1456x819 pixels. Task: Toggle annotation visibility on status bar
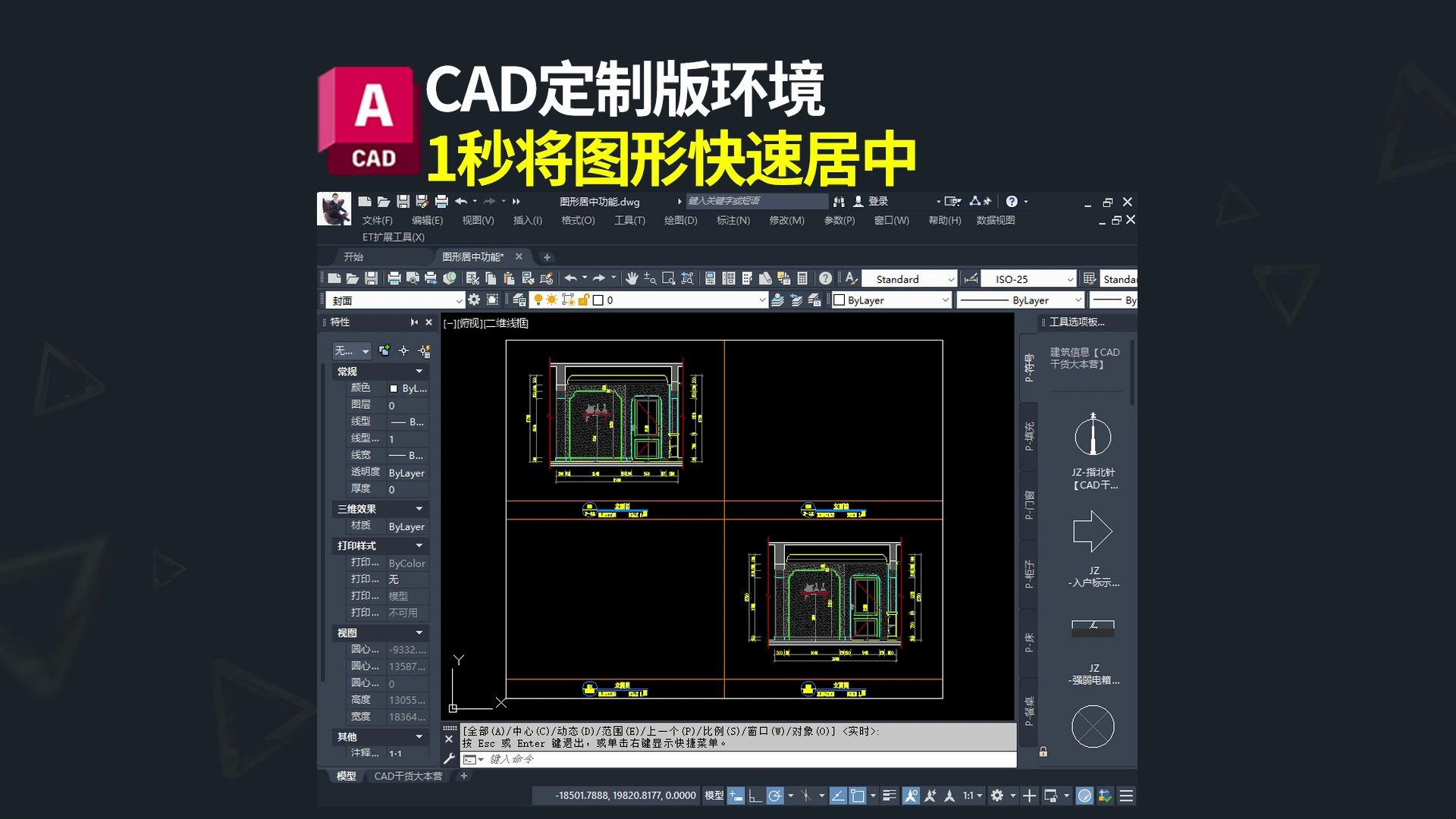911,795
